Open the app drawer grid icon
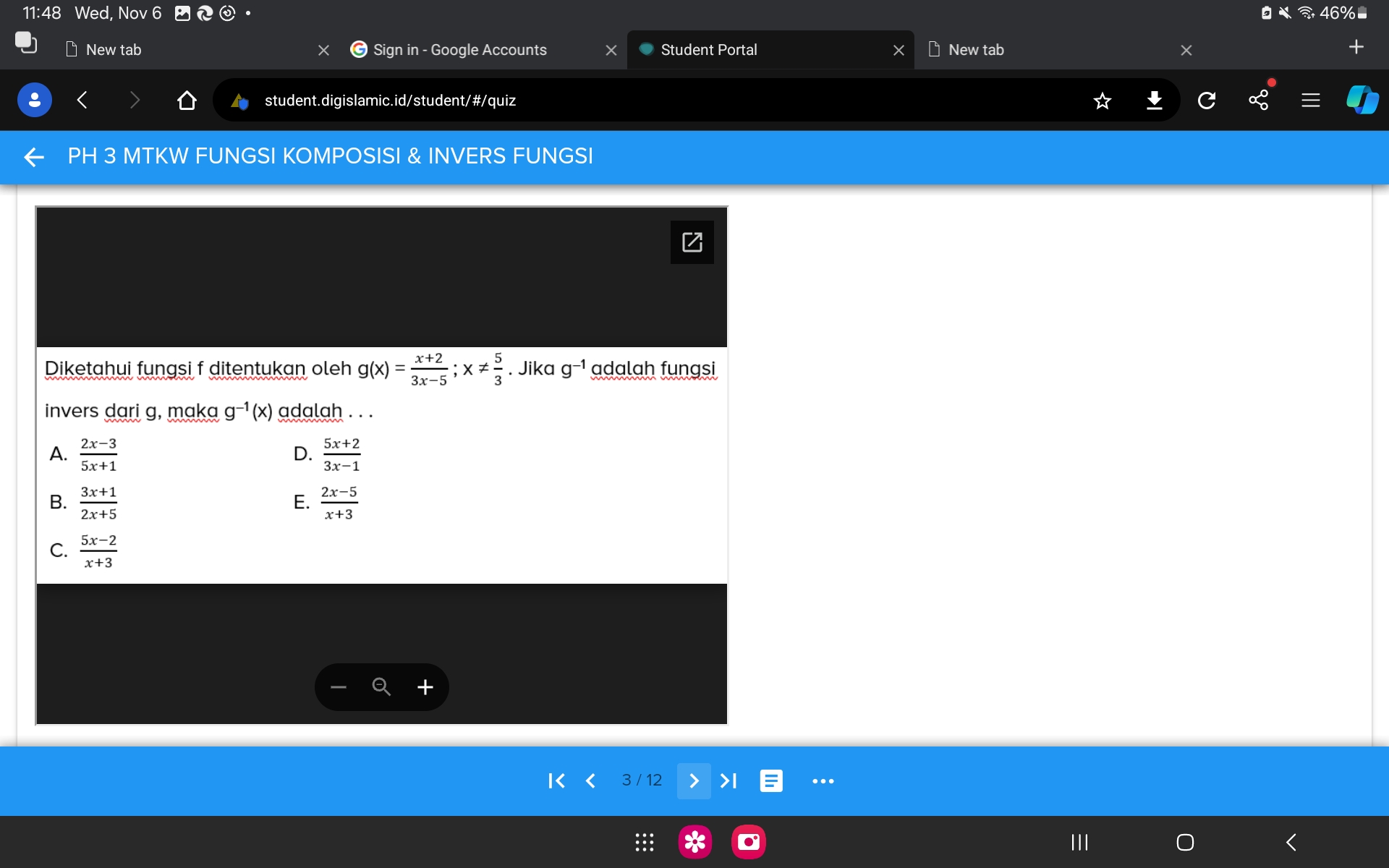1389x868 pixels. [x=645, y=842]
